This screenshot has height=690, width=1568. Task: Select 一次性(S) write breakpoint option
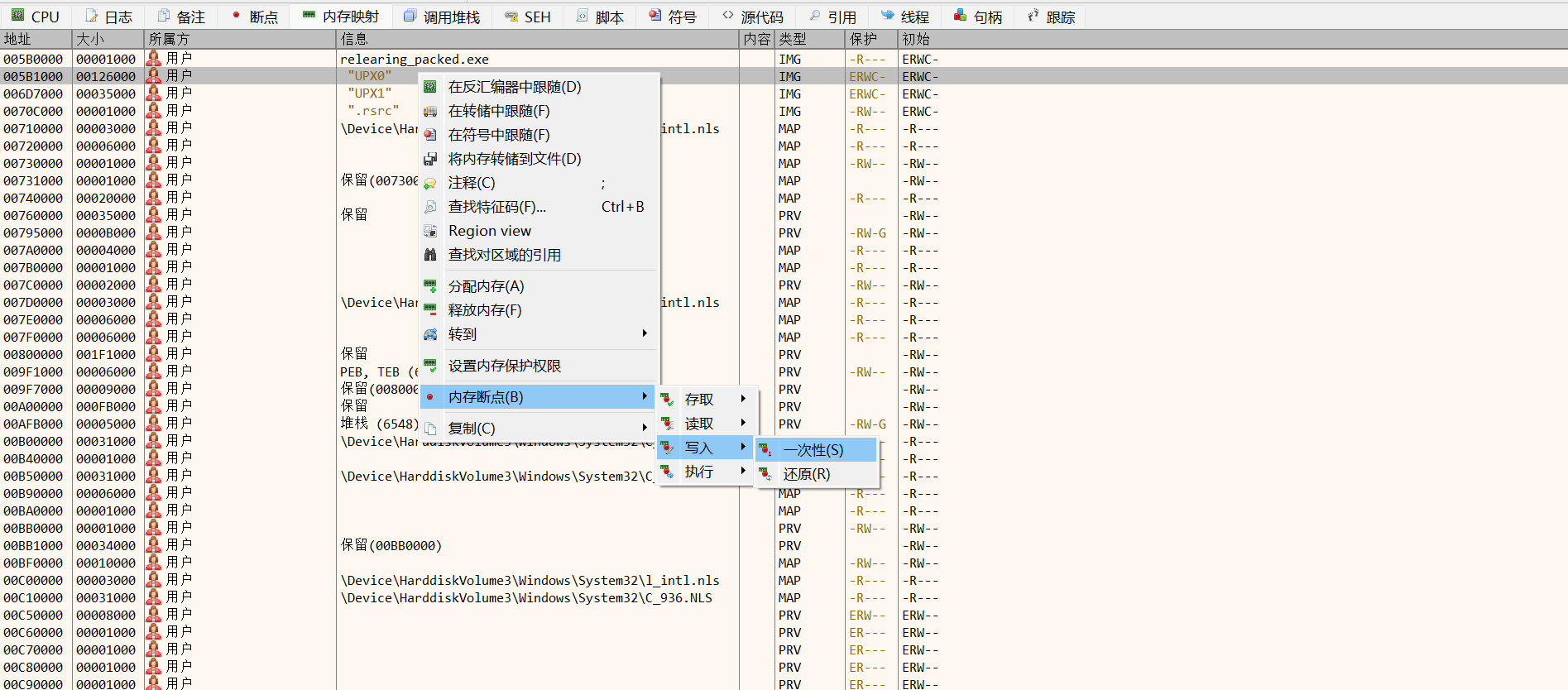point(814,450)
